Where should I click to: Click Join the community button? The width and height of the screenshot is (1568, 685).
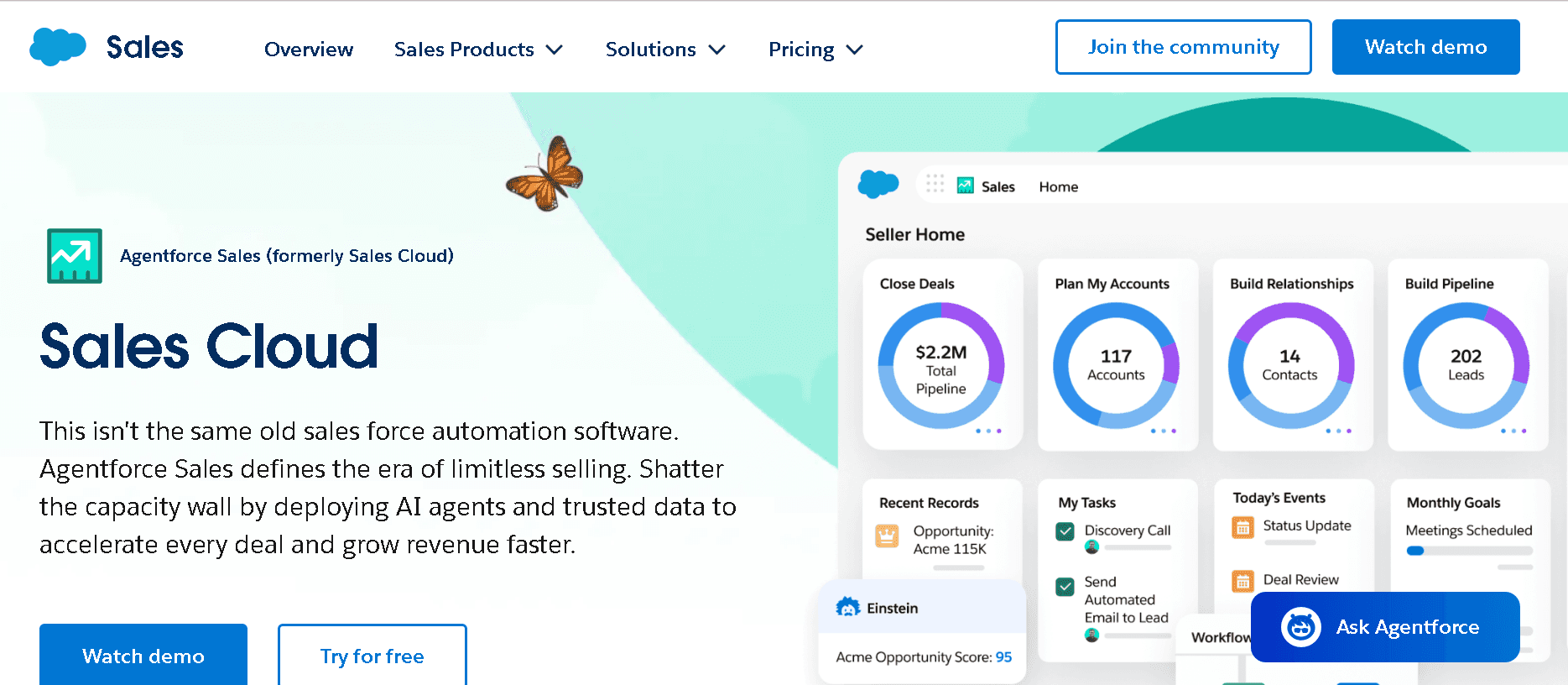click(x=1183, y=47)
